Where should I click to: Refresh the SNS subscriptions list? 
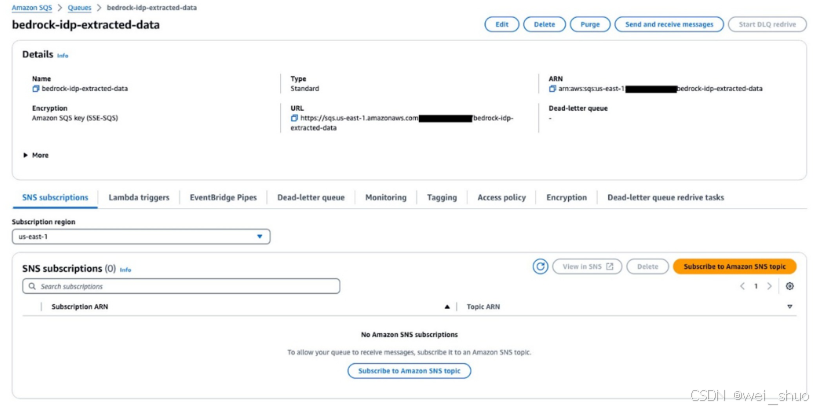[x=540, y=266]
